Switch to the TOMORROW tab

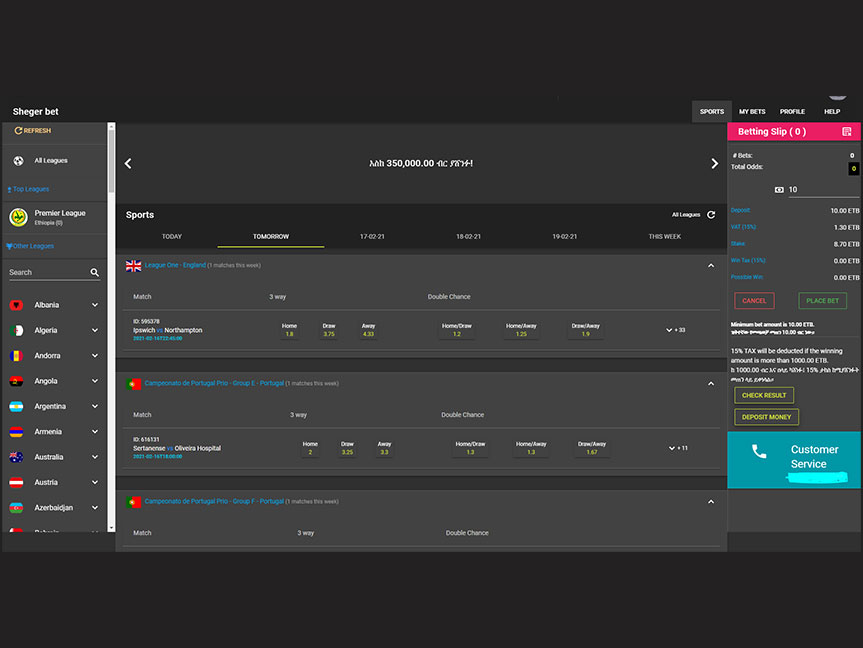271,237
